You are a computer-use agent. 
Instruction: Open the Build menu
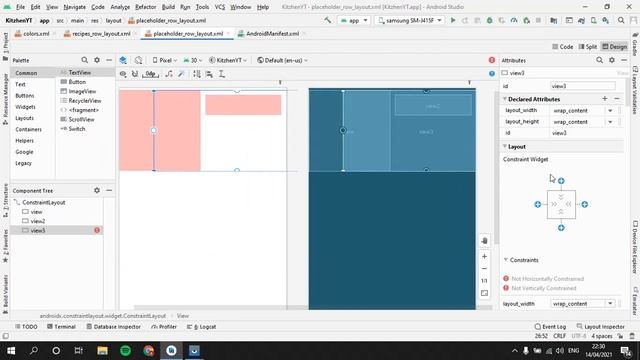(168, 7)
